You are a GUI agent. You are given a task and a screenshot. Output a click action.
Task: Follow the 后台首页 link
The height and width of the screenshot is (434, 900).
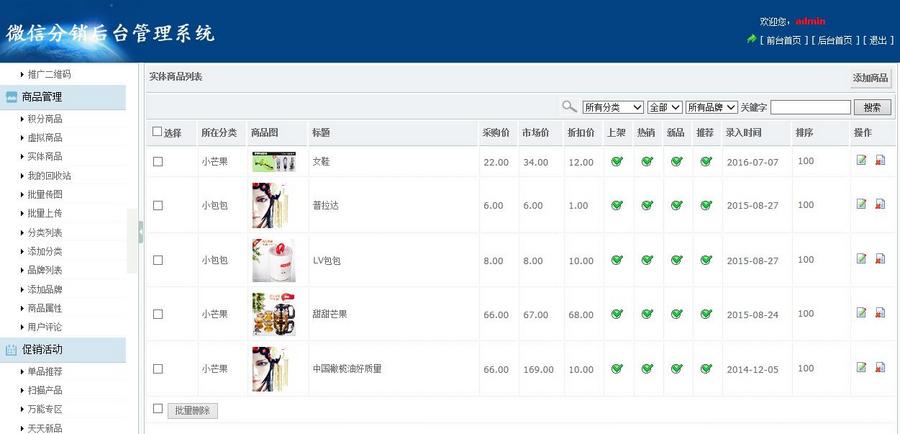click(835, 40)
